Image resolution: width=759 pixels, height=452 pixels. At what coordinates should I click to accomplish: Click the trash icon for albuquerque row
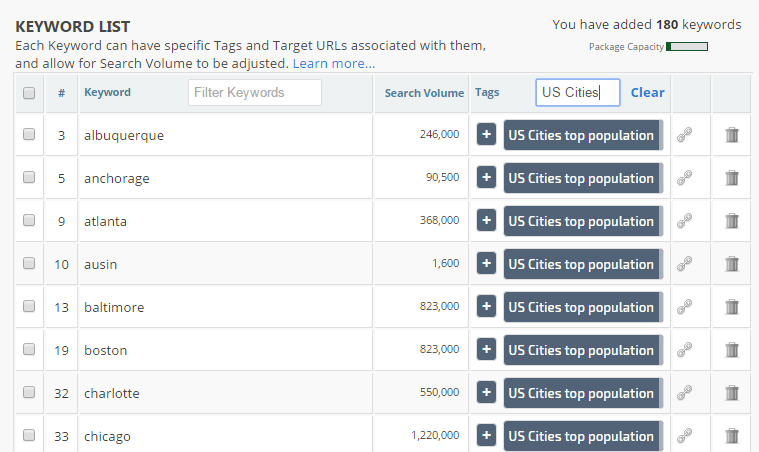click(x=731, y=135)
